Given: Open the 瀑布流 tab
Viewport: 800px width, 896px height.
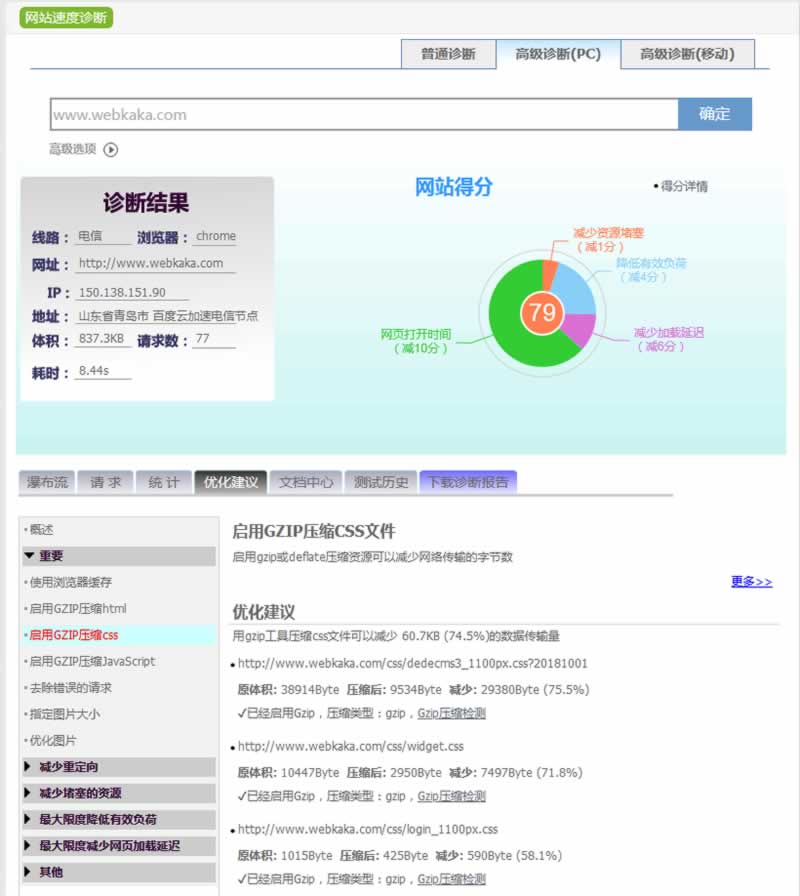Looking at the screenshot, I should (47, 482).
